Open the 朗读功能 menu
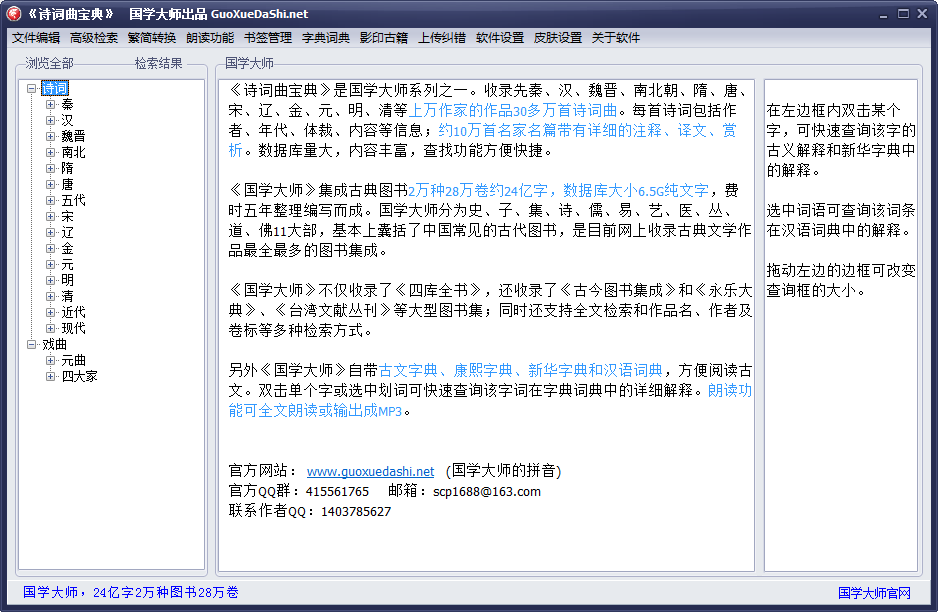938x612 pixels. (x=210, y=38)
